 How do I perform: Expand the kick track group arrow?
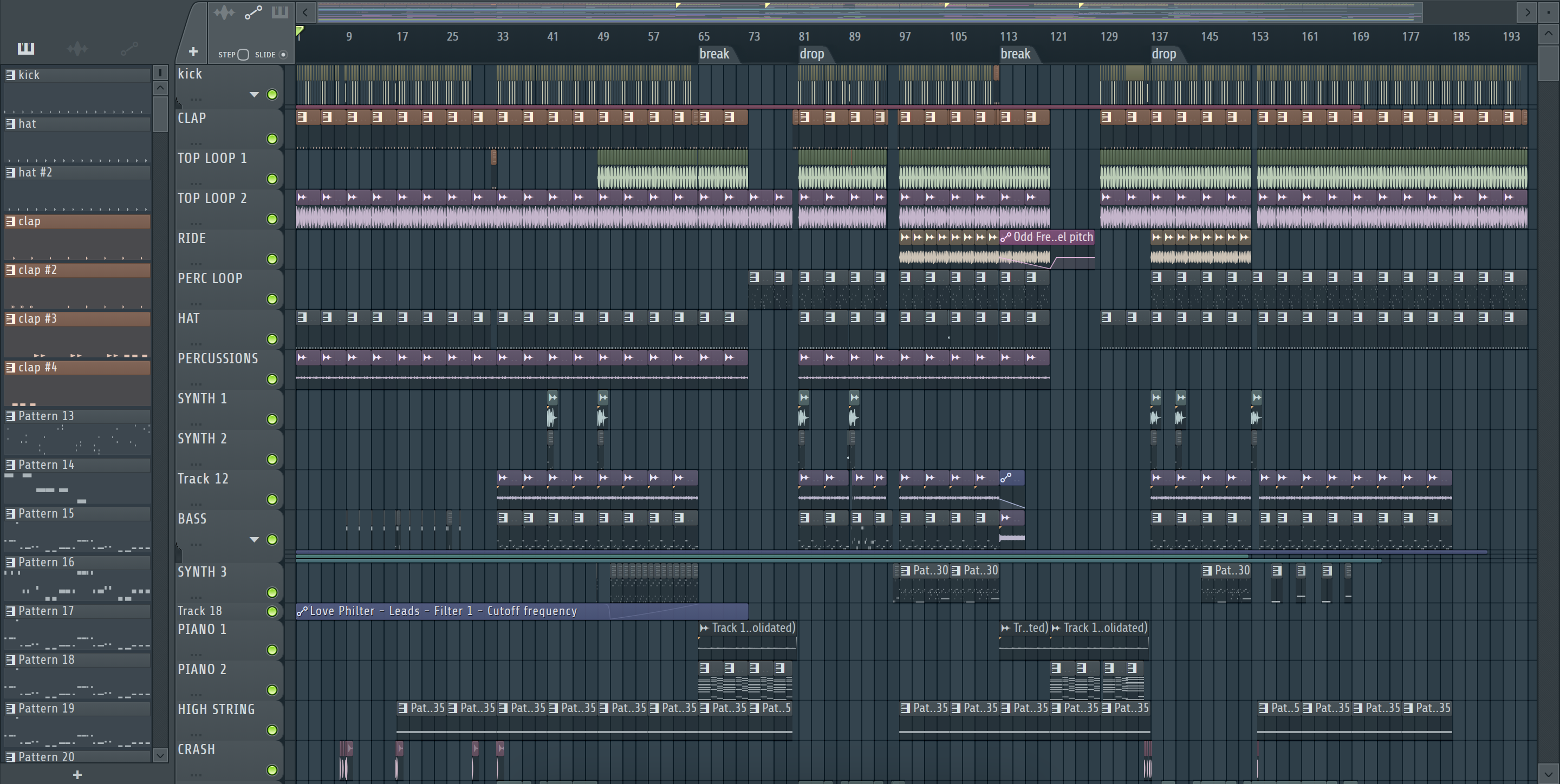click(255, 94)
